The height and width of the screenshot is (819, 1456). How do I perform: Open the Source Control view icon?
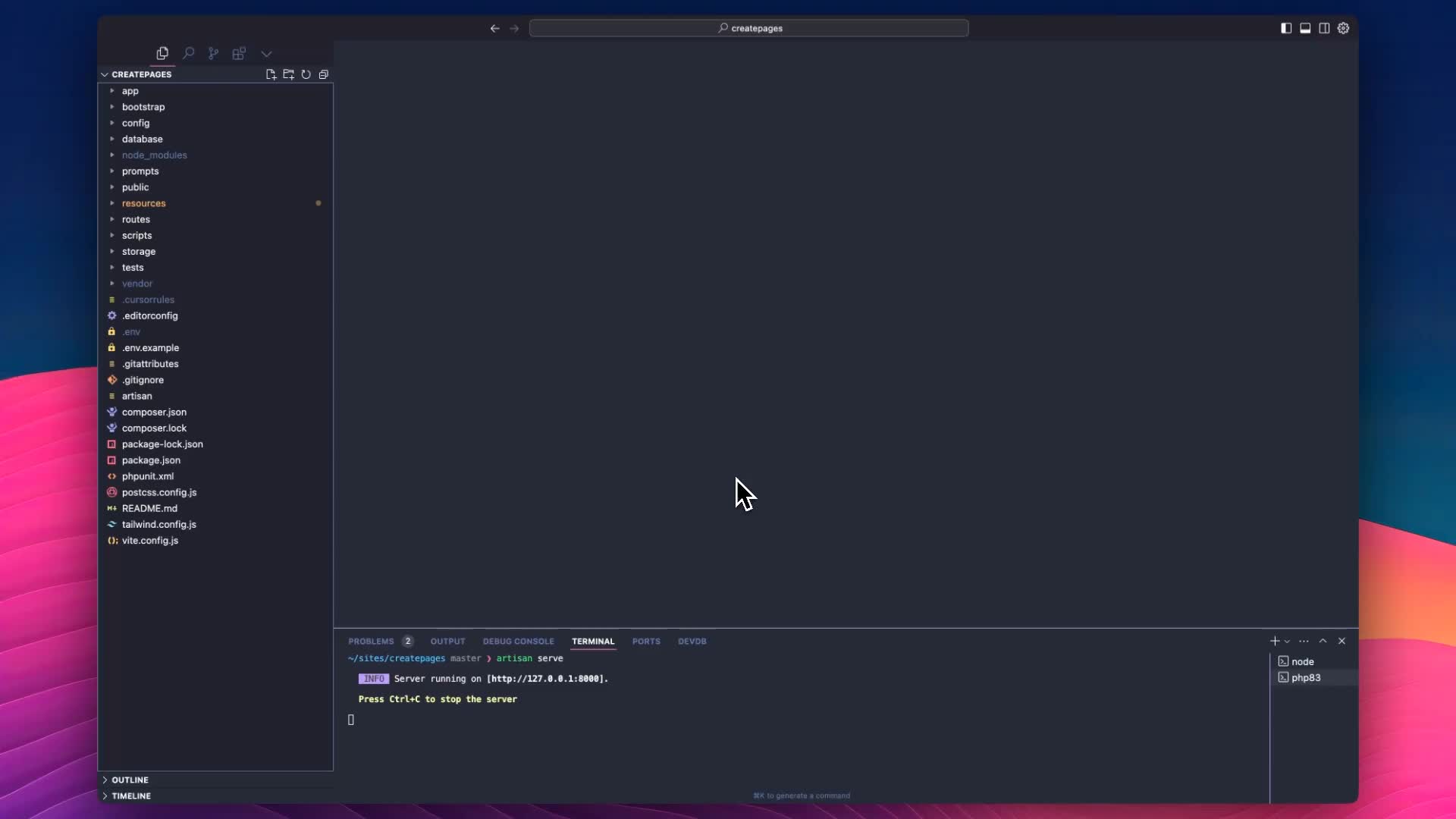tap(214, 53)
